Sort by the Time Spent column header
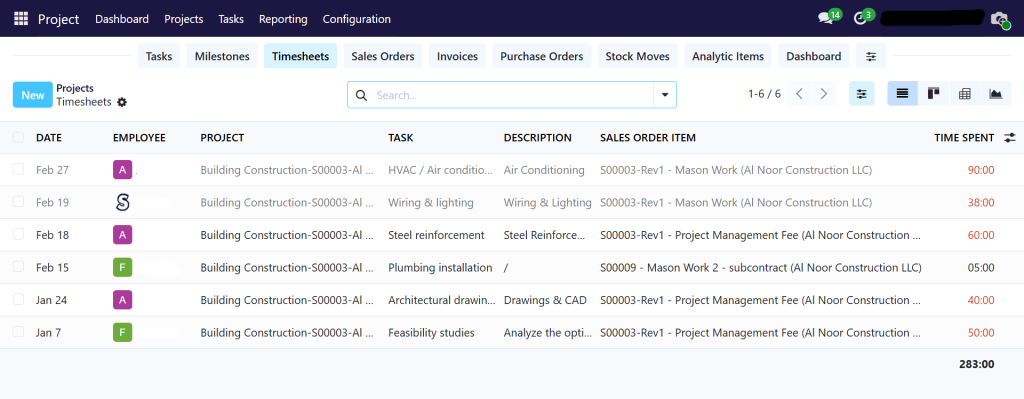1024x399 pixels. [x=964, y=138]
